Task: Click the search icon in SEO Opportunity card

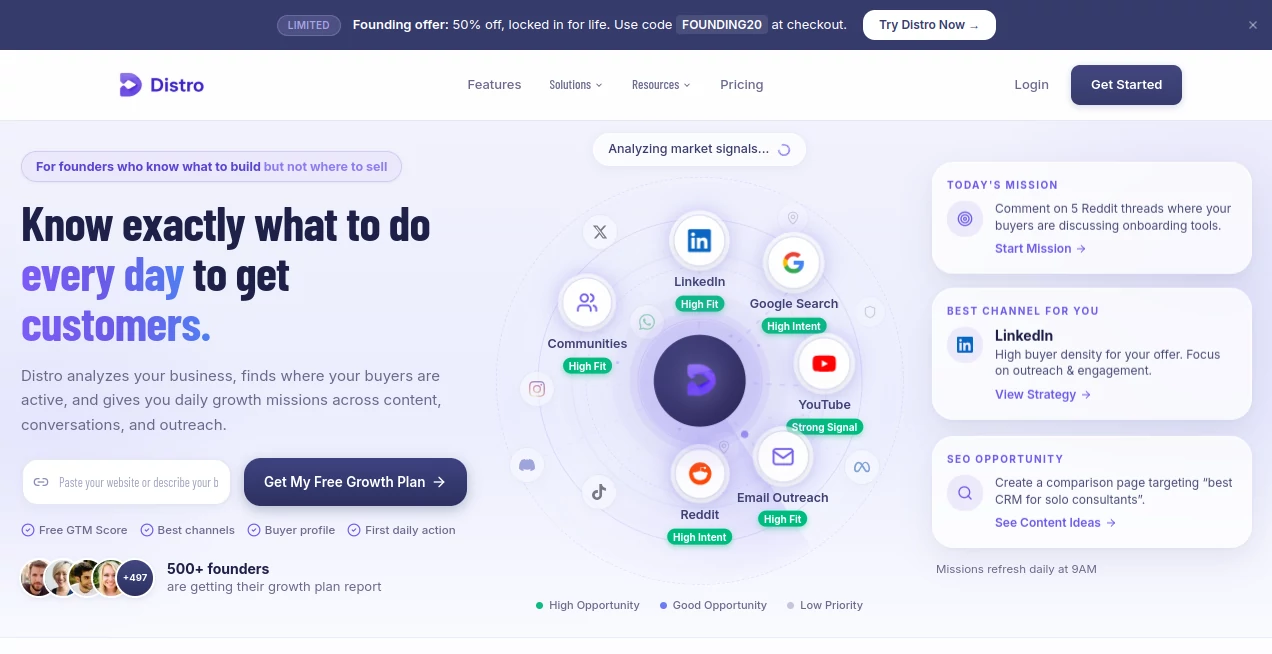Action: click(965, 493)
